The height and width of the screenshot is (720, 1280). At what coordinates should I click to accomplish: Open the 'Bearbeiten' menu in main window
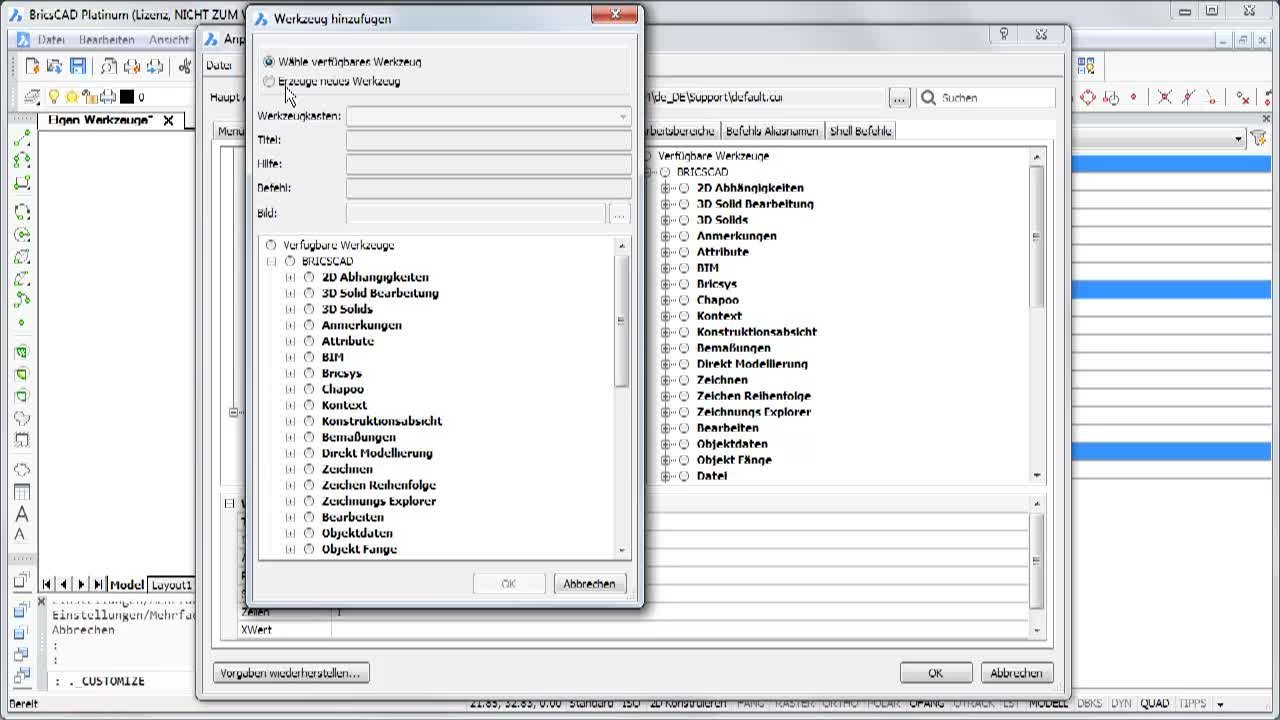point(106,40)
